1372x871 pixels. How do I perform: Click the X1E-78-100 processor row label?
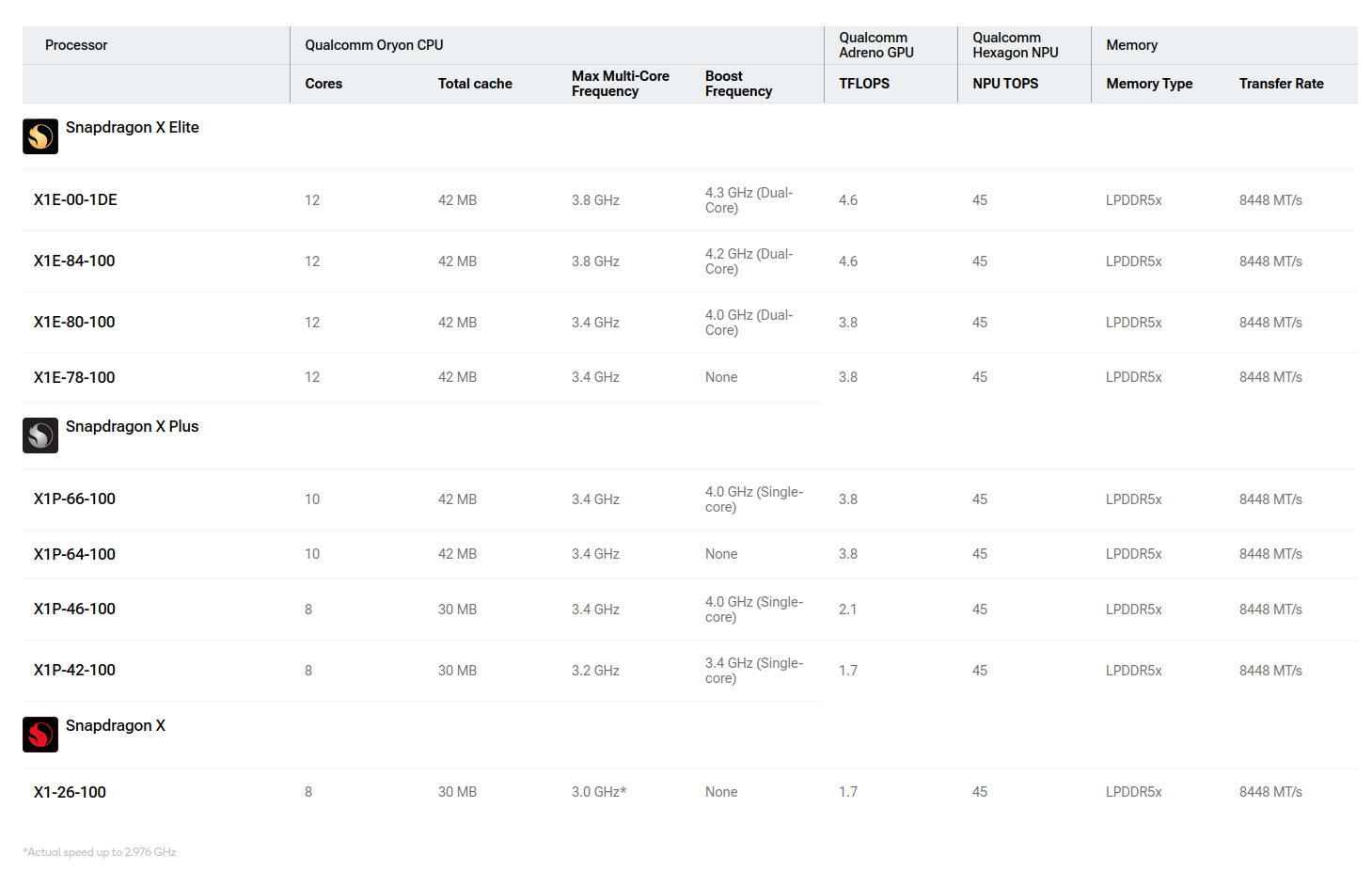[74, 378]
